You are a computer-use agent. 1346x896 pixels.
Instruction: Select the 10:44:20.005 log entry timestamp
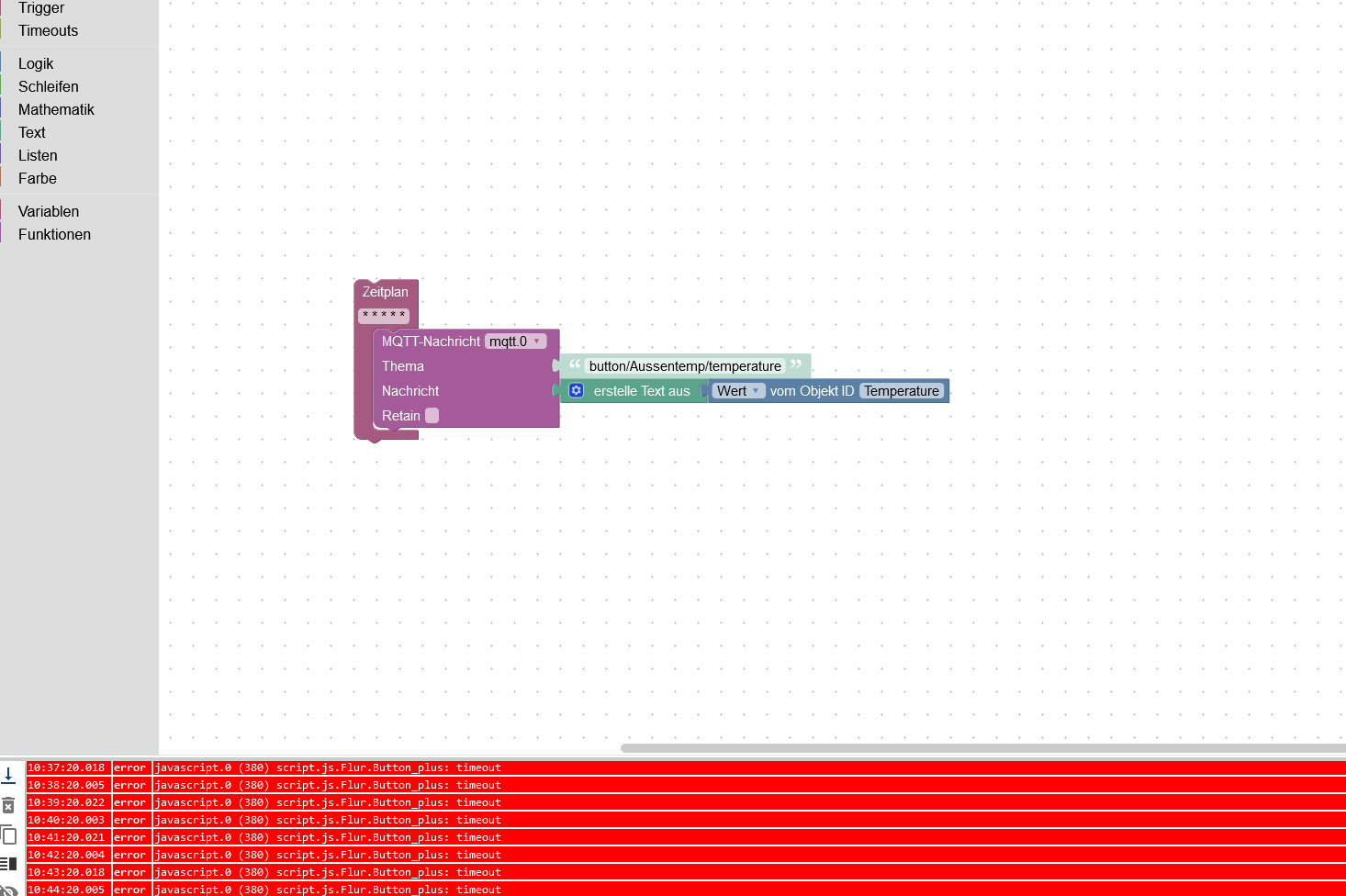(x=66, y=890)
